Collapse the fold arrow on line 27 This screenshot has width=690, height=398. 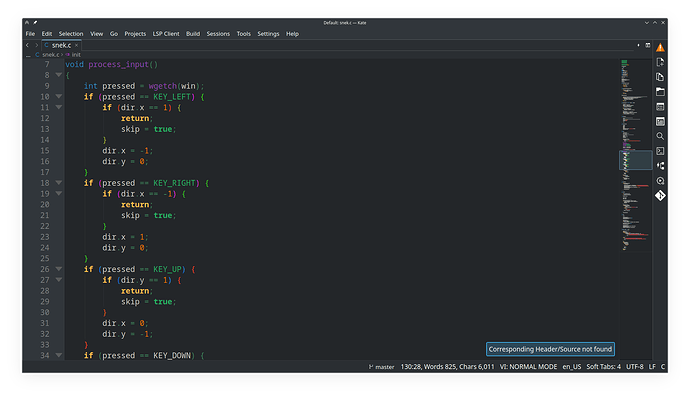[59, 280]
